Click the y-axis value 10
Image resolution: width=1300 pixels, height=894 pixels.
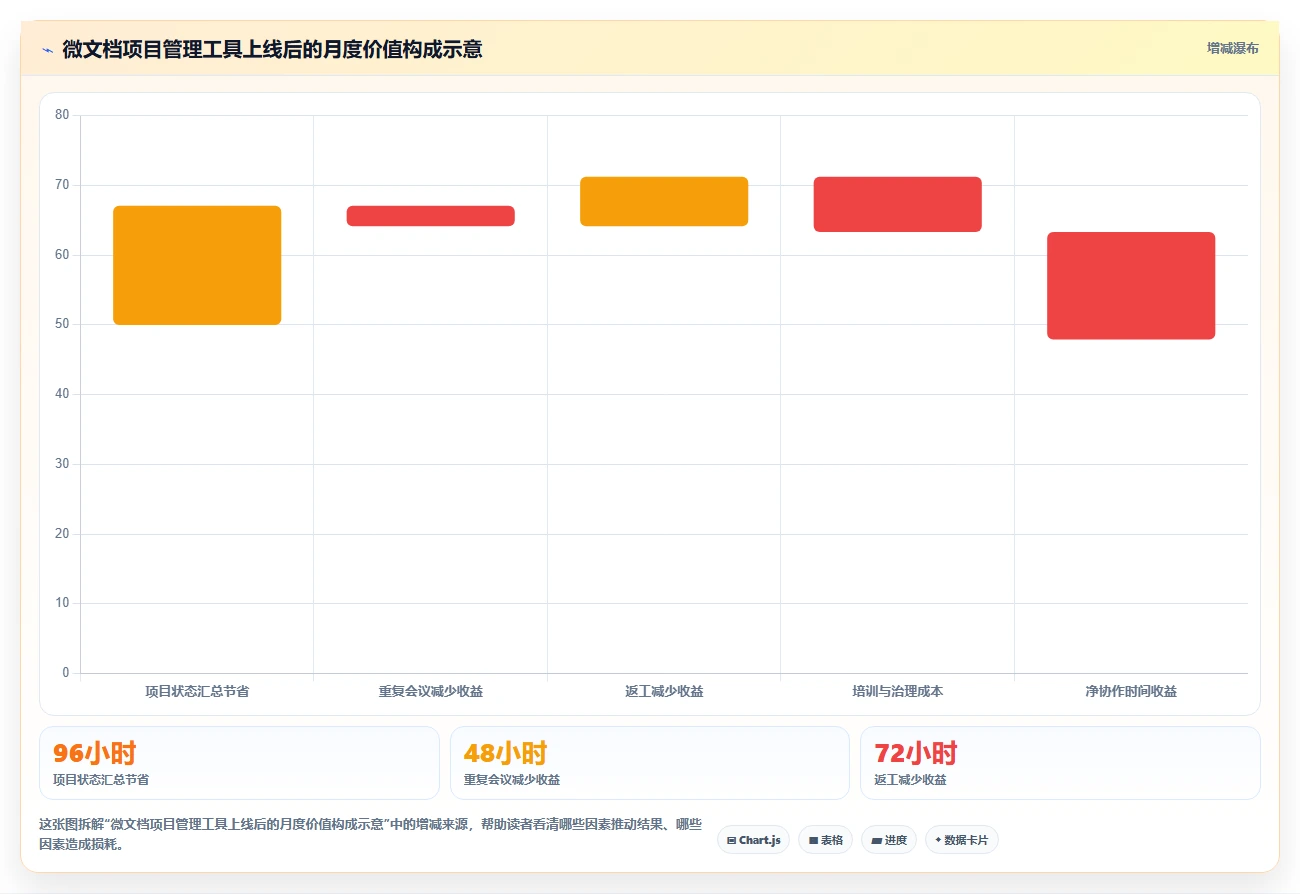(62, 603)
